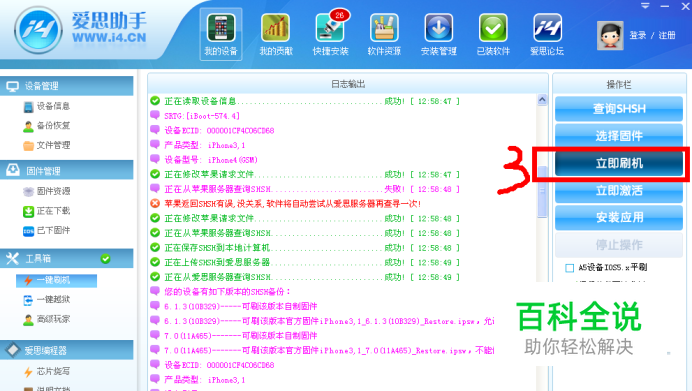This screenshot has height=391, width=692.
Task: Click the 安装应用 button
Action: (x=619, y=217)
